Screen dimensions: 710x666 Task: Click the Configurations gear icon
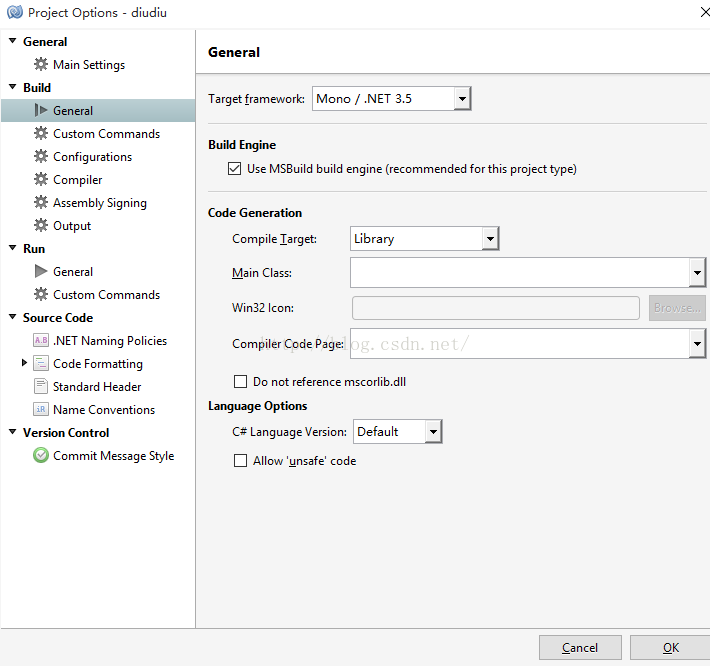pos(41,157)
